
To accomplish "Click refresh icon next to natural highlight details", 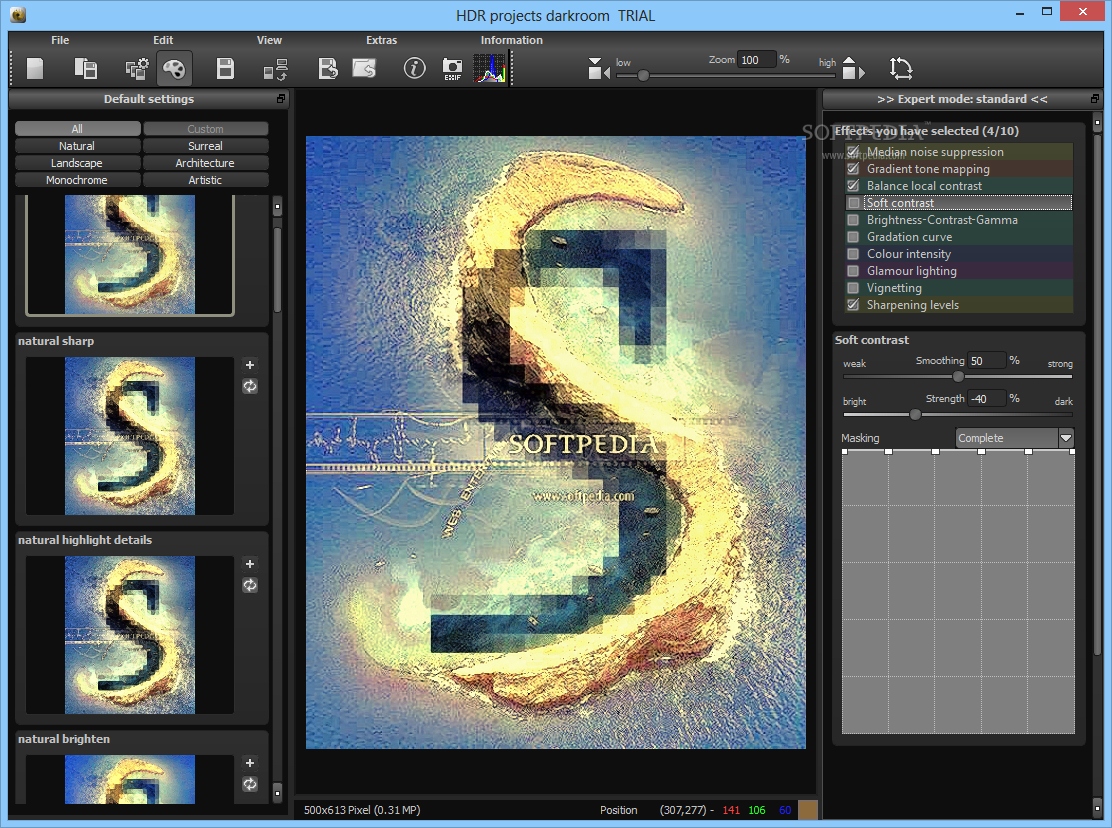I will (x=250, y=586).
